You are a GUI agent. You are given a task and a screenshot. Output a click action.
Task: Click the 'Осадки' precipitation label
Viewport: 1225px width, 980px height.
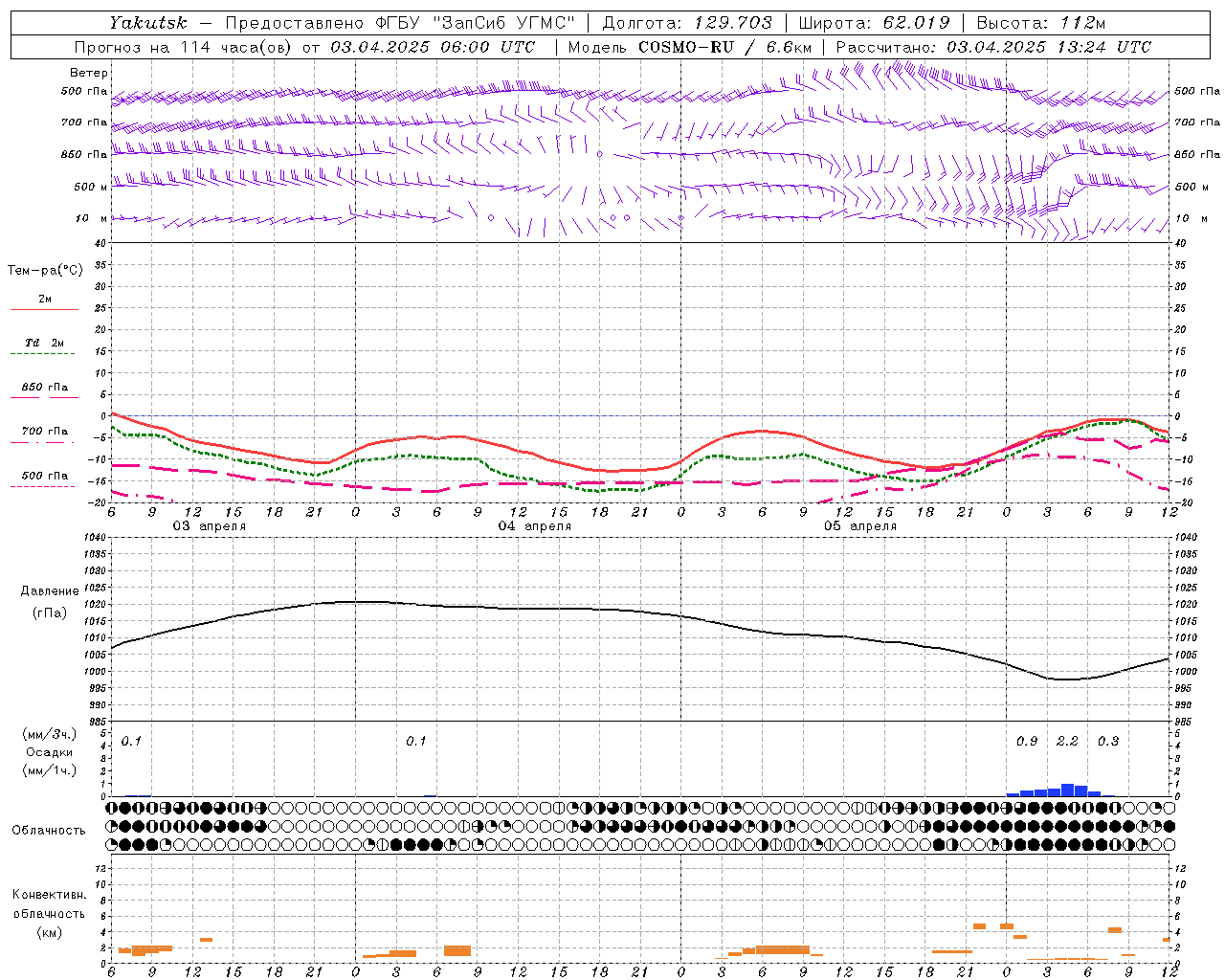[x=50, y=752]
